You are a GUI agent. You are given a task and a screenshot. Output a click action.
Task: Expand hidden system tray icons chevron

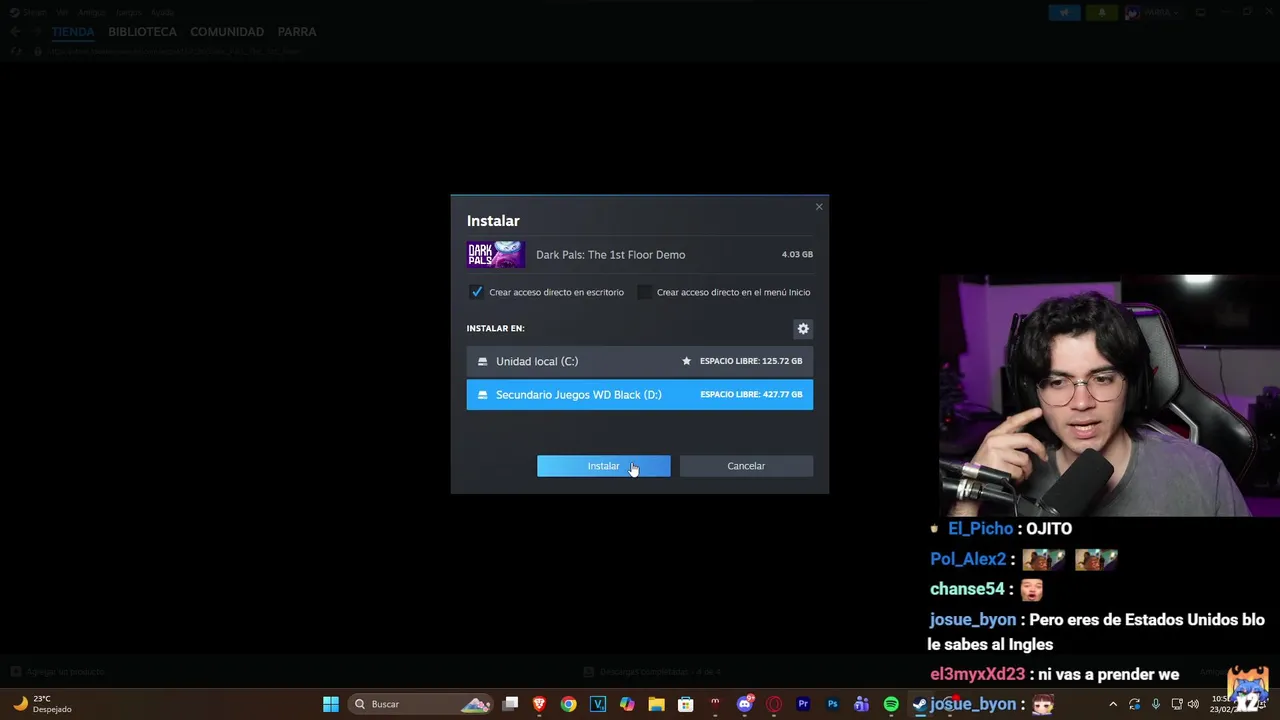(1113, 704)
